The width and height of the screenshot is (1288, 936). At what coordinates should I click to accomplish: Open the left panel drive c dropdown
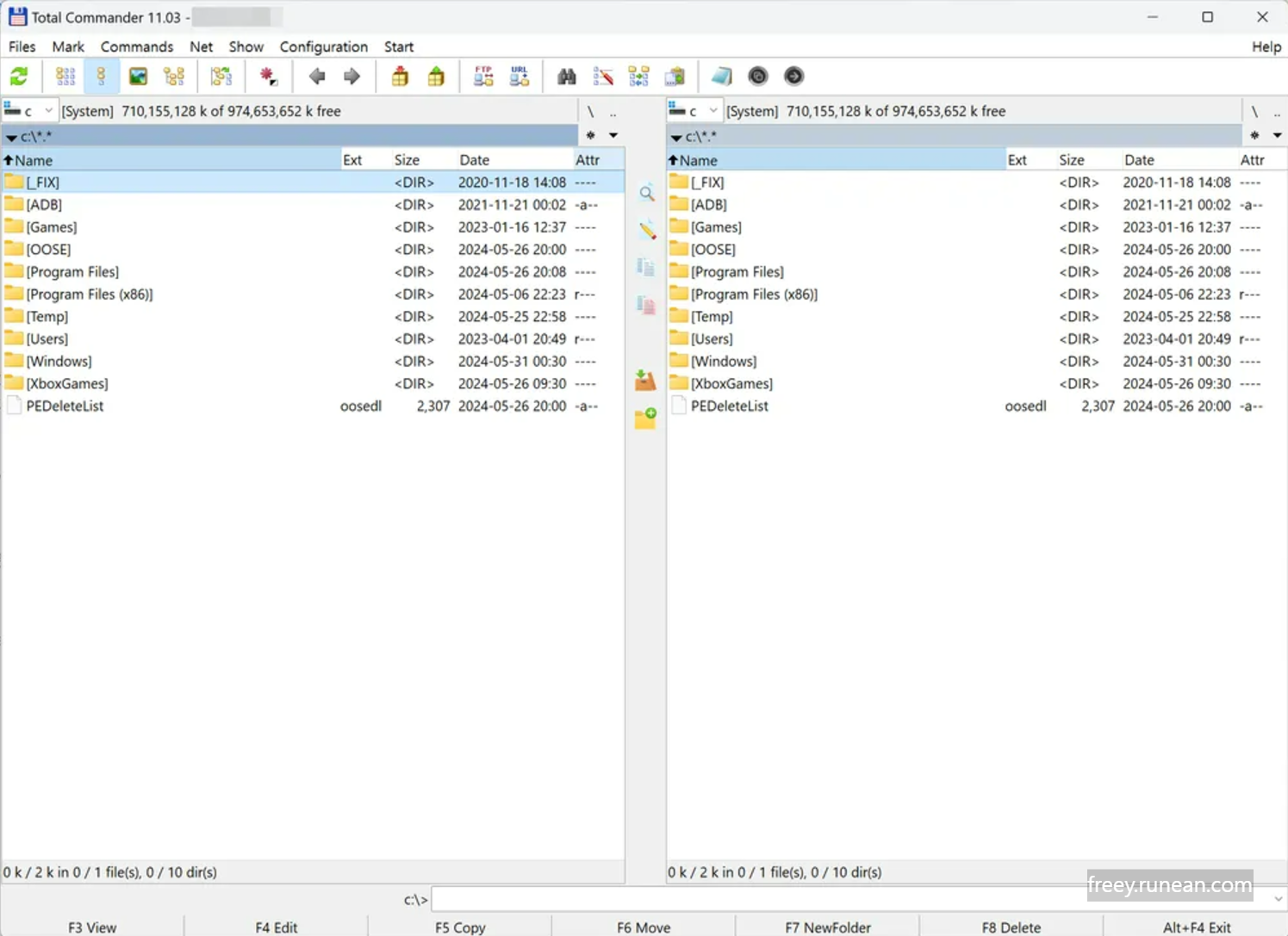tap(29, 111)
